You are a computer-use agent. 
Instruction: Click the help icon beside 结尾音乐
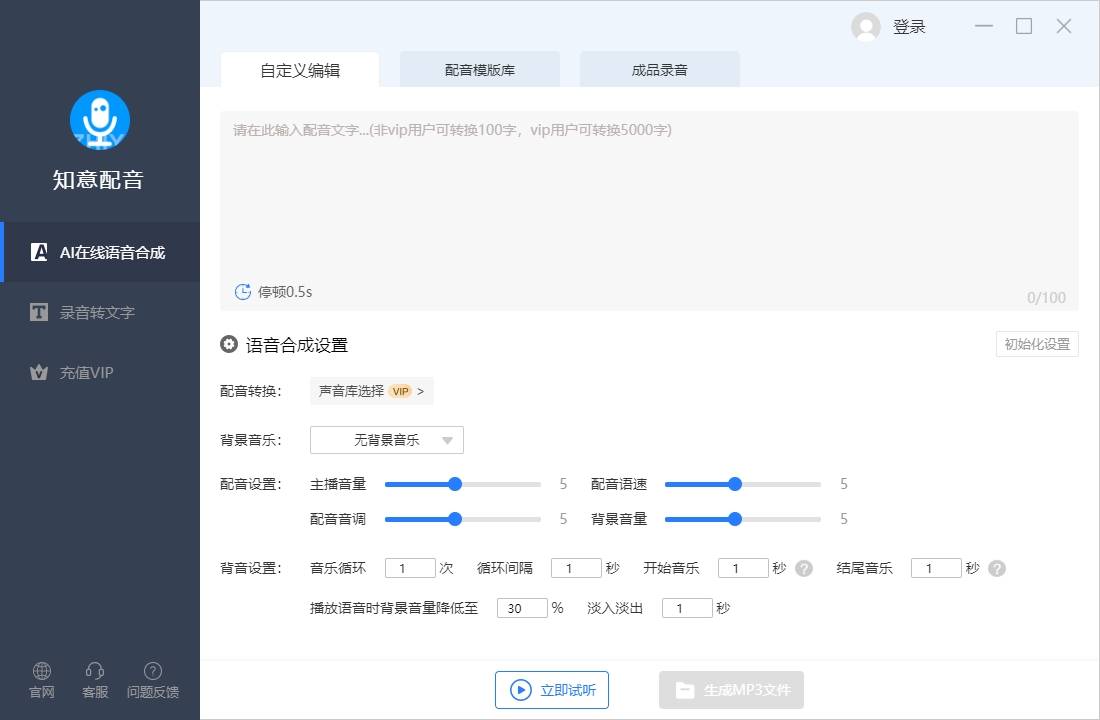(996, 567)
